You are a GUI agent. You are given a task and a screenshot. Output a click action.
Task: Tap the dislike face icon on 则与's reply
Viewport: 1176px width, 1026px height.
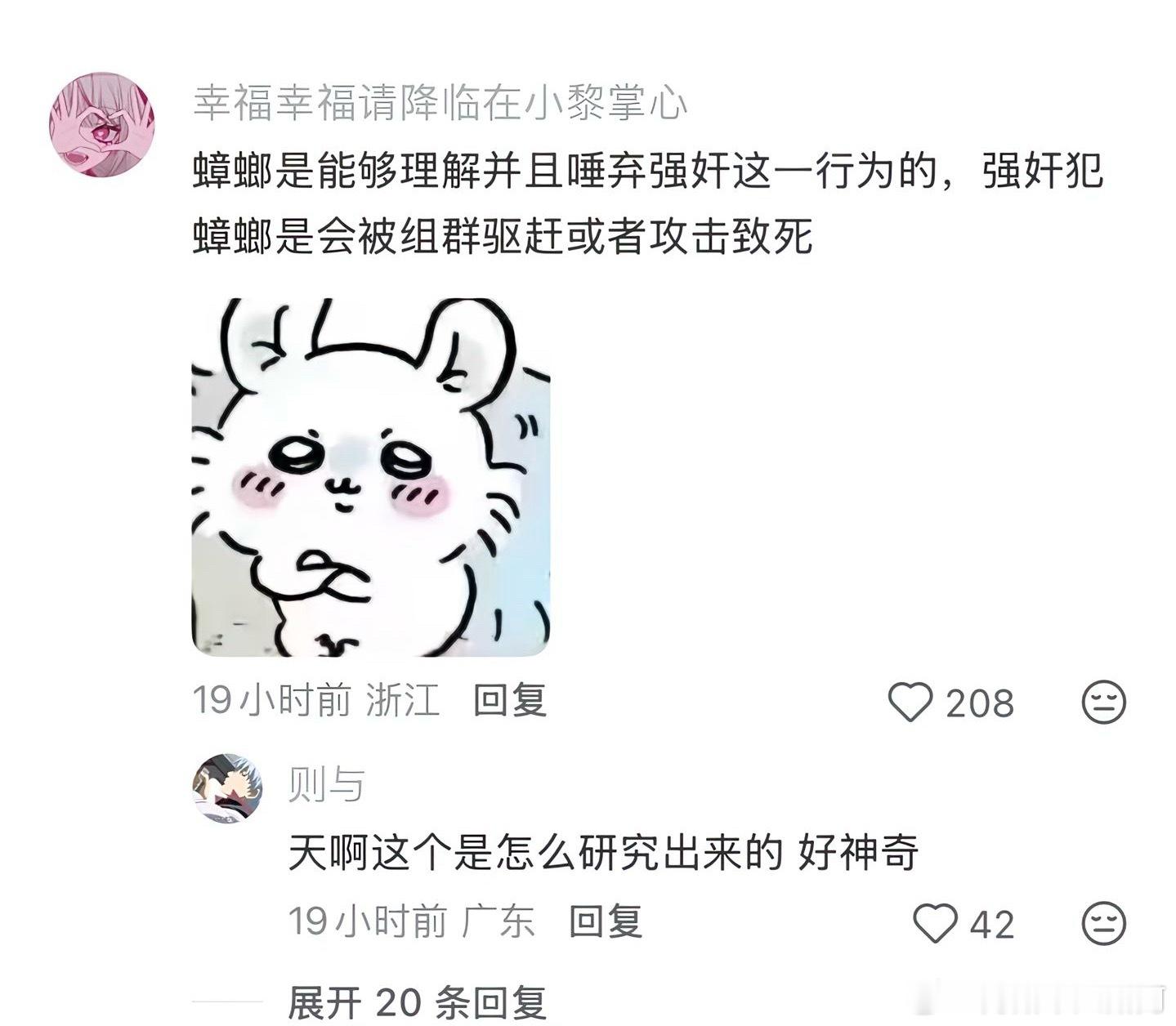pos(1104,923)
